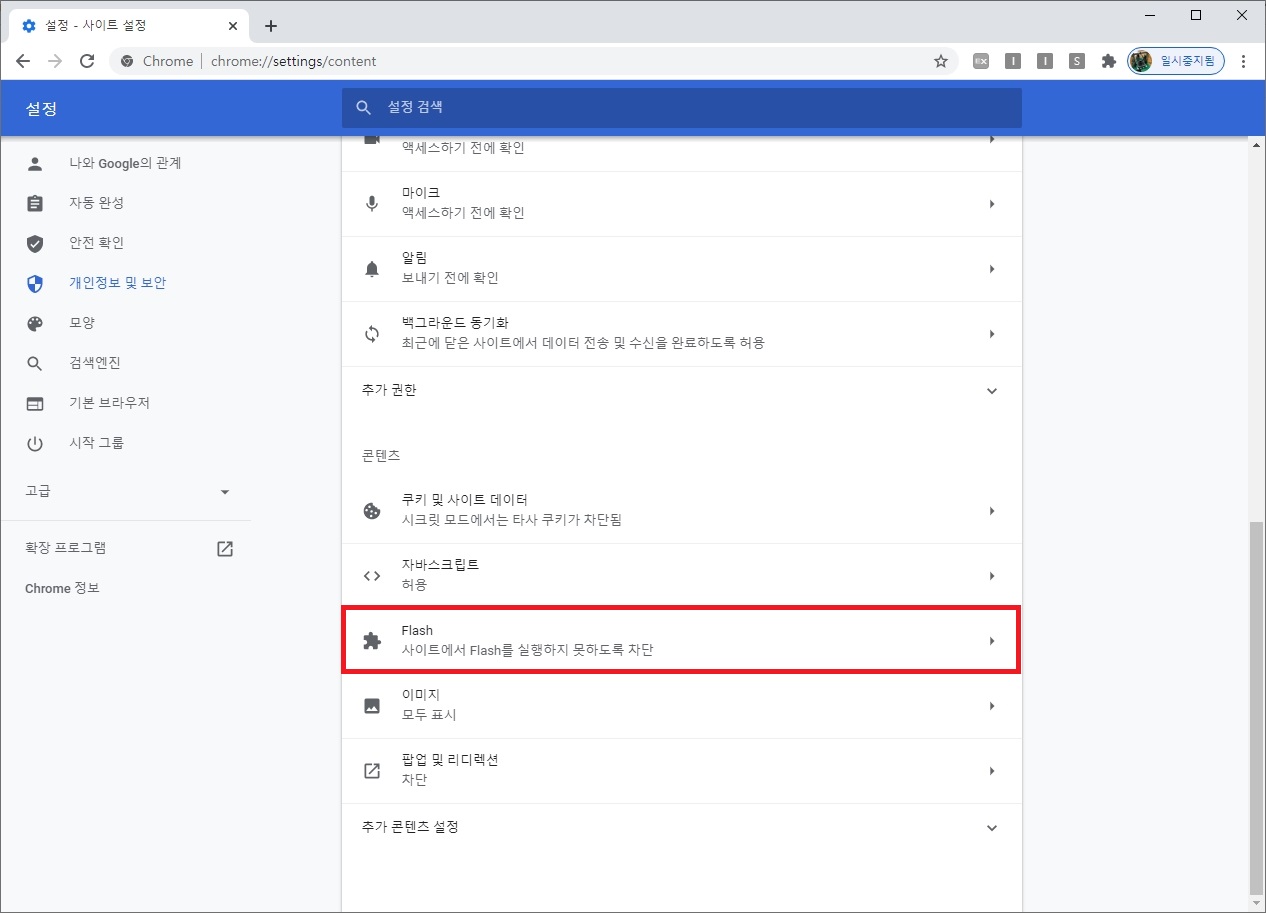
Task: Click the address bar URL chrome://settings/content
Action: pyautogui.click(x=294, y=61)
